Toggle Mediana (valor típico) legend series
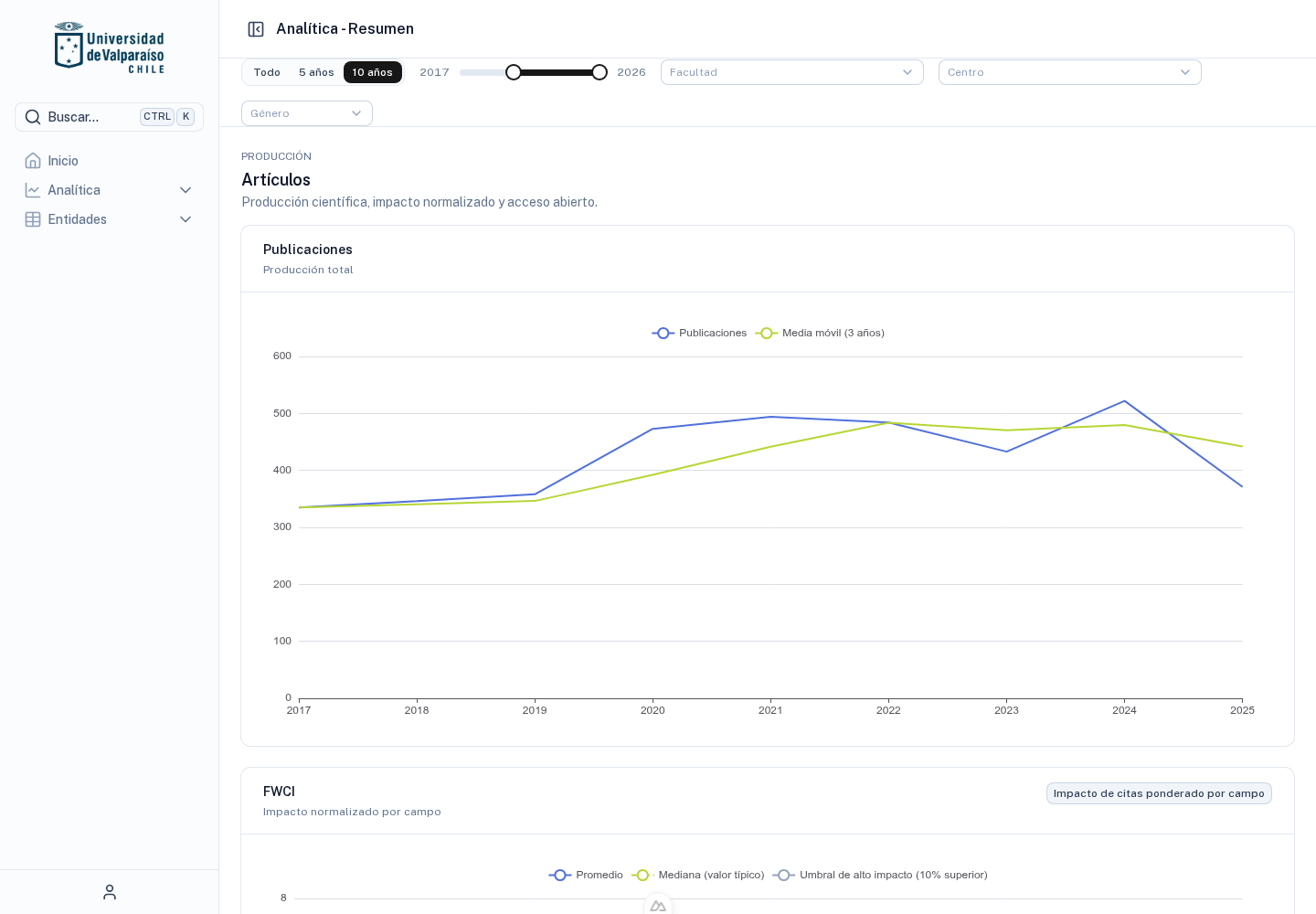The image size is (1316, 914). click(698, 875)
